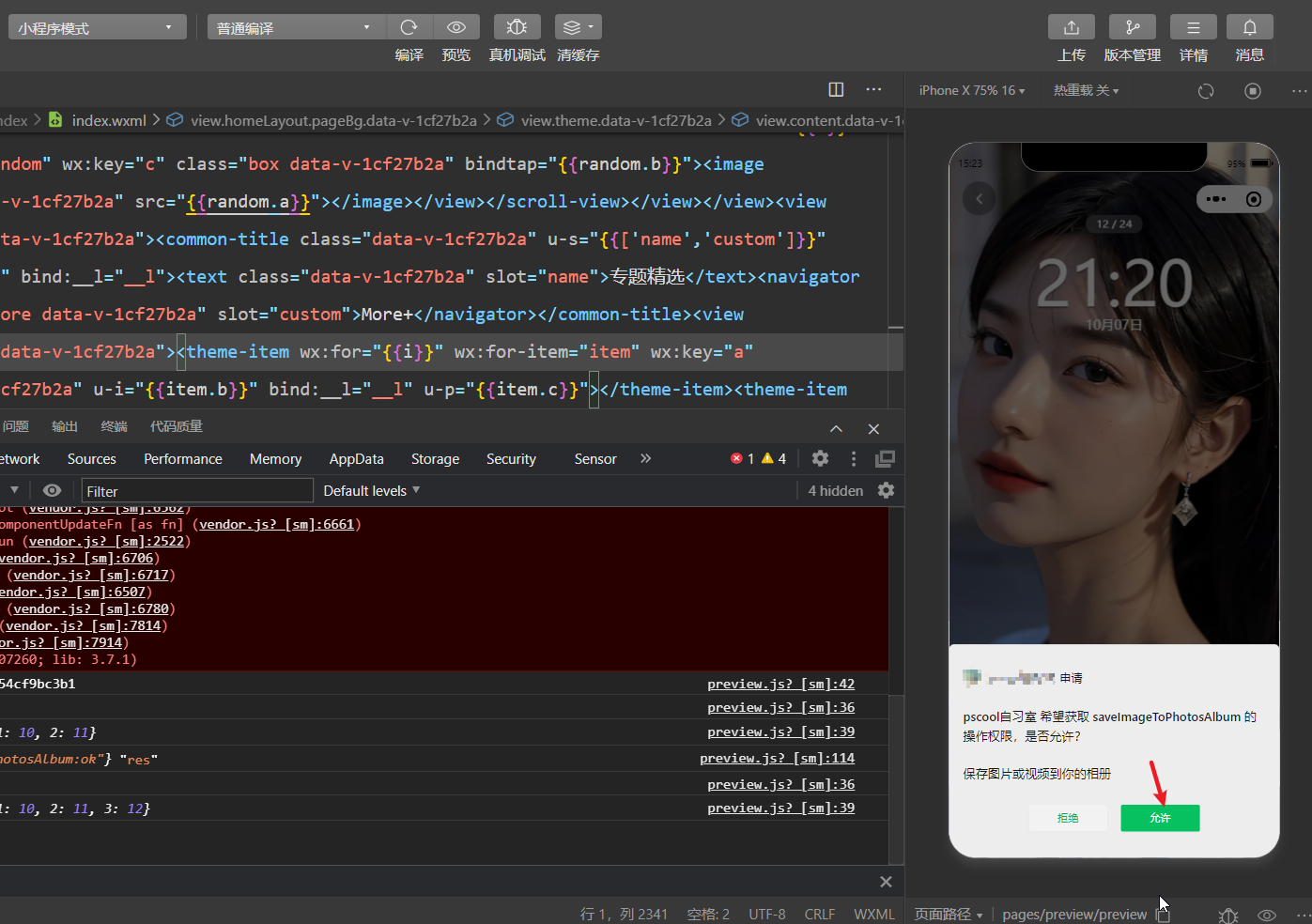
Task: Click the status bar eye icon
Action: pos(1267,915)
